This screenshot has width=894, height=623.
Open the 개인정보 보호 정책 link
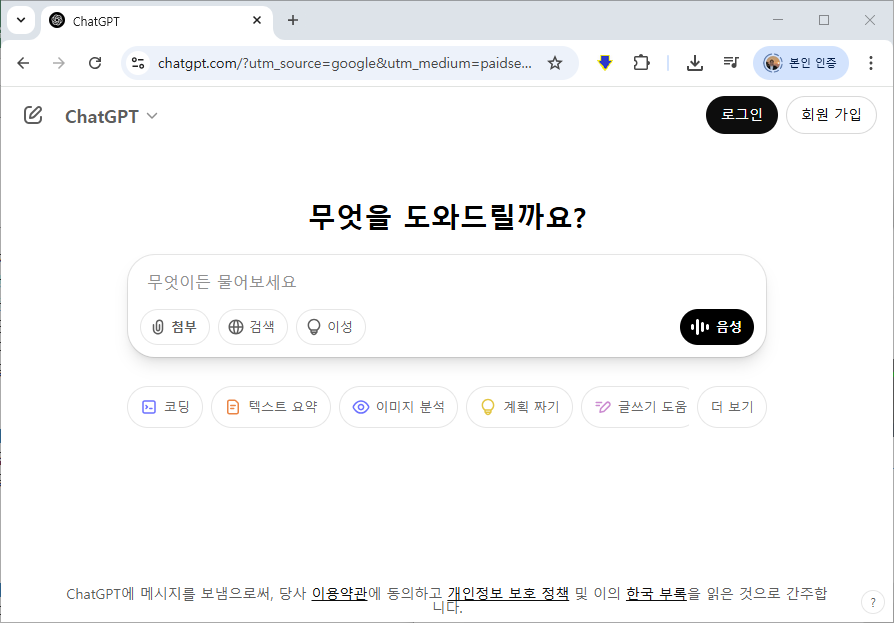point(508,593)
